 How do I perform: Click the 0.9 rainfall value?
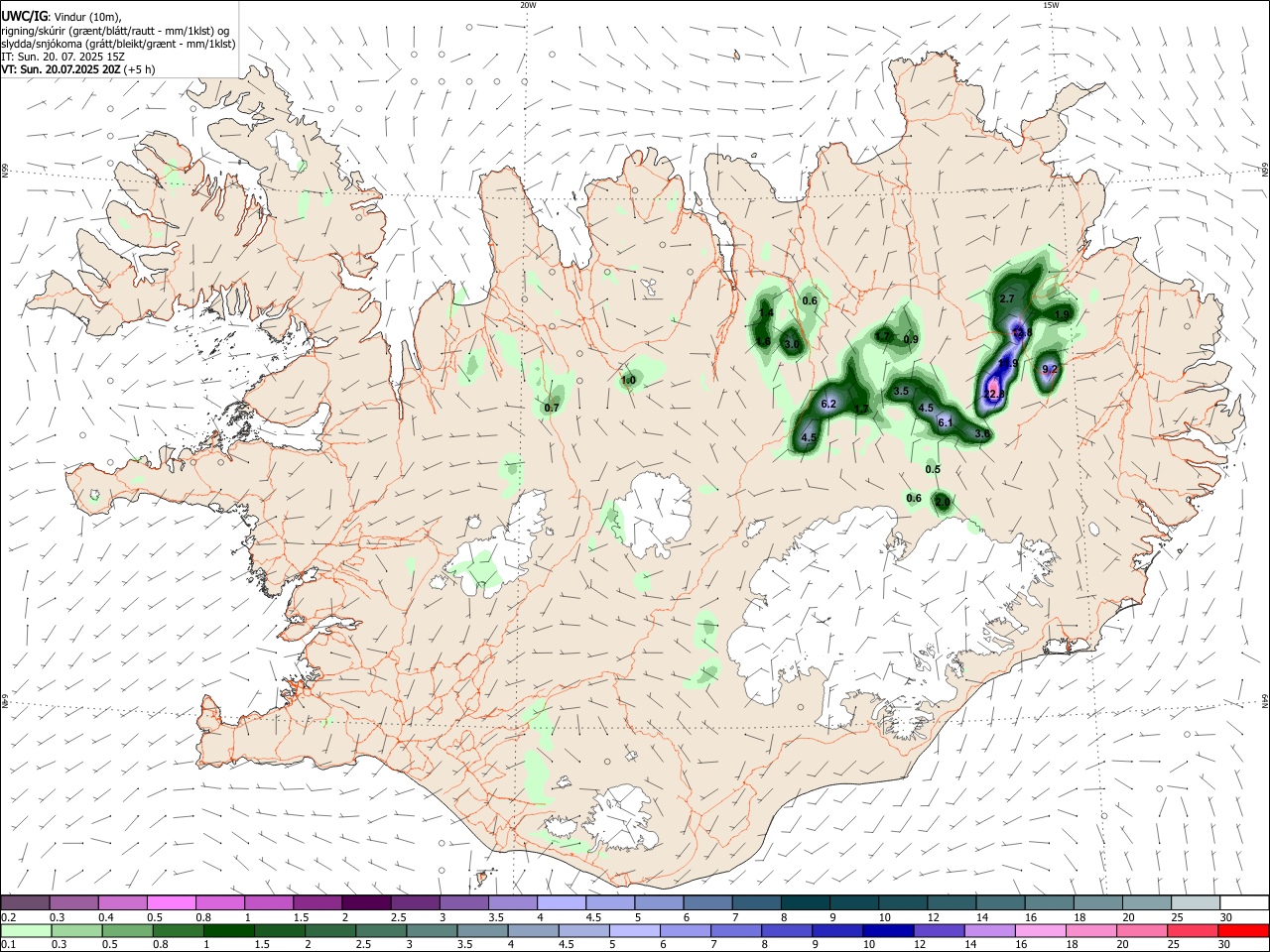coord(911,339)
